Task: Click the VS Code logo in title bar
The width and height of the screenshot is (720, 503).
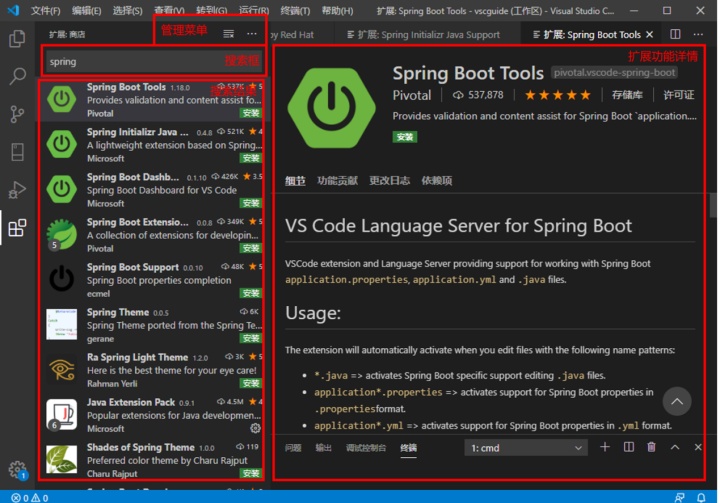Action: tap(14, 10)
